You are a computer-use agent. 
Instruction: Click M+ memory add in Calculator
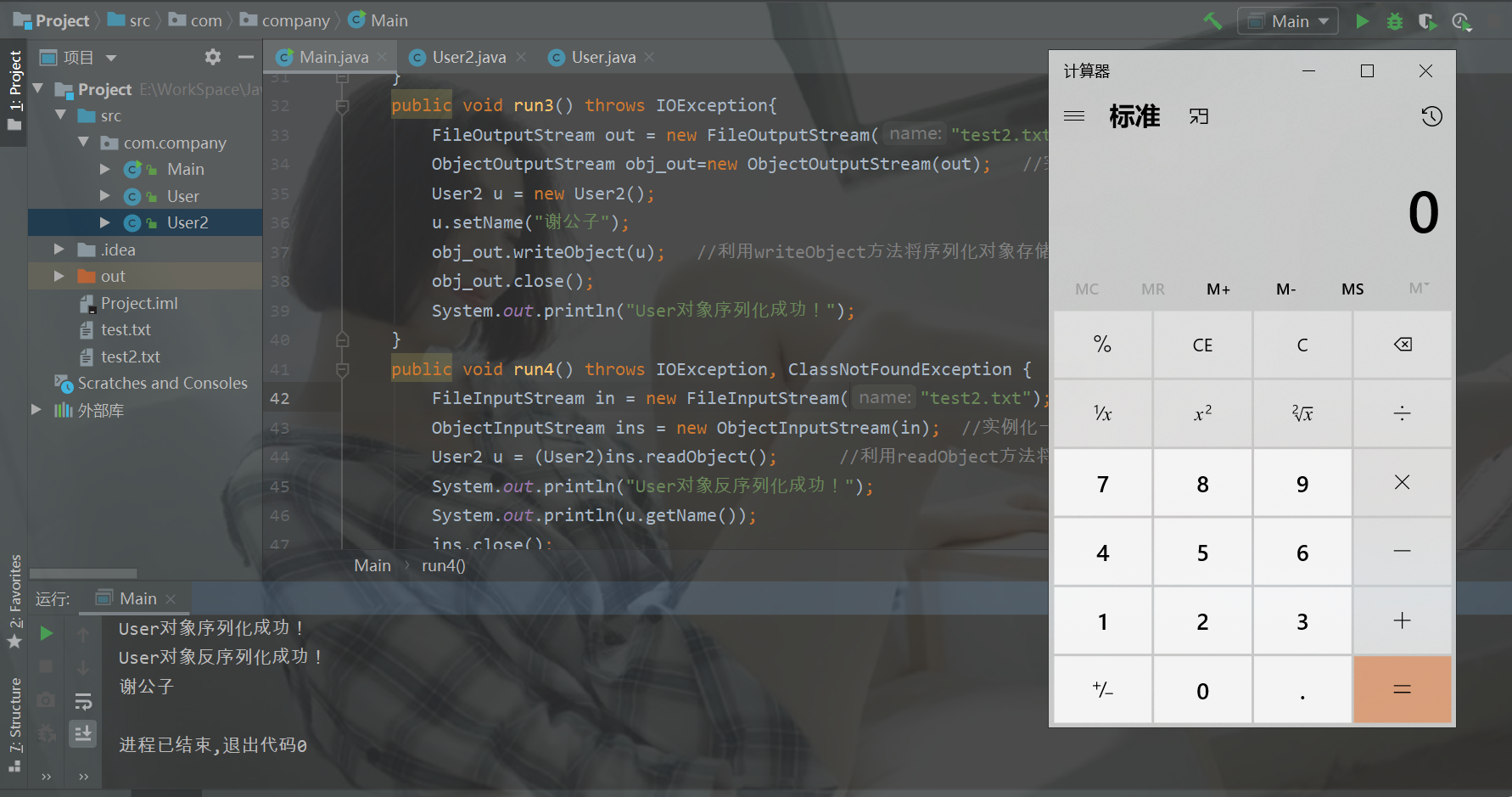point(1218,289)
